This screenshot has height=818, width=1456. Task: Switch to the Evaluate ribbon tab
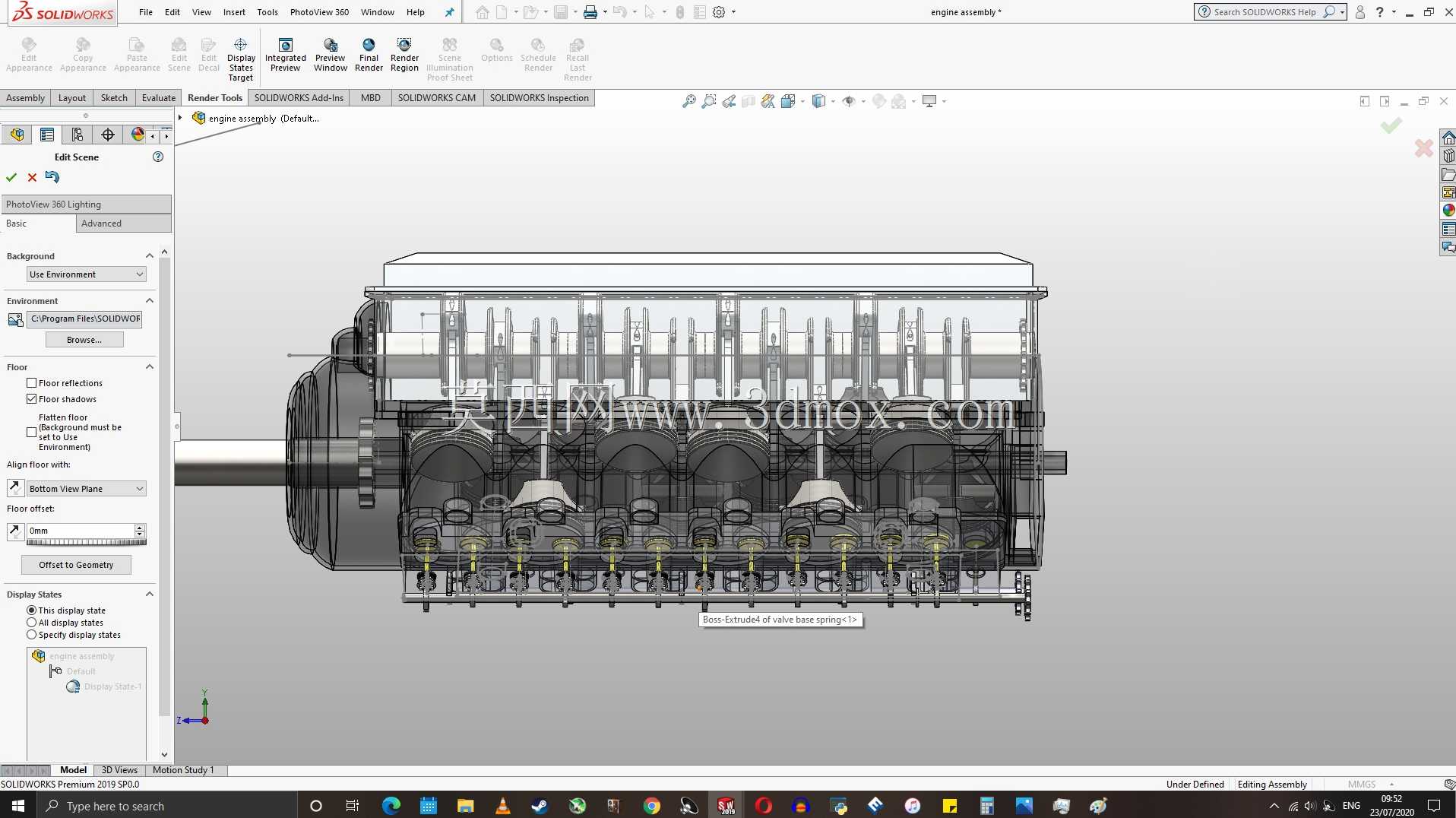158,98
